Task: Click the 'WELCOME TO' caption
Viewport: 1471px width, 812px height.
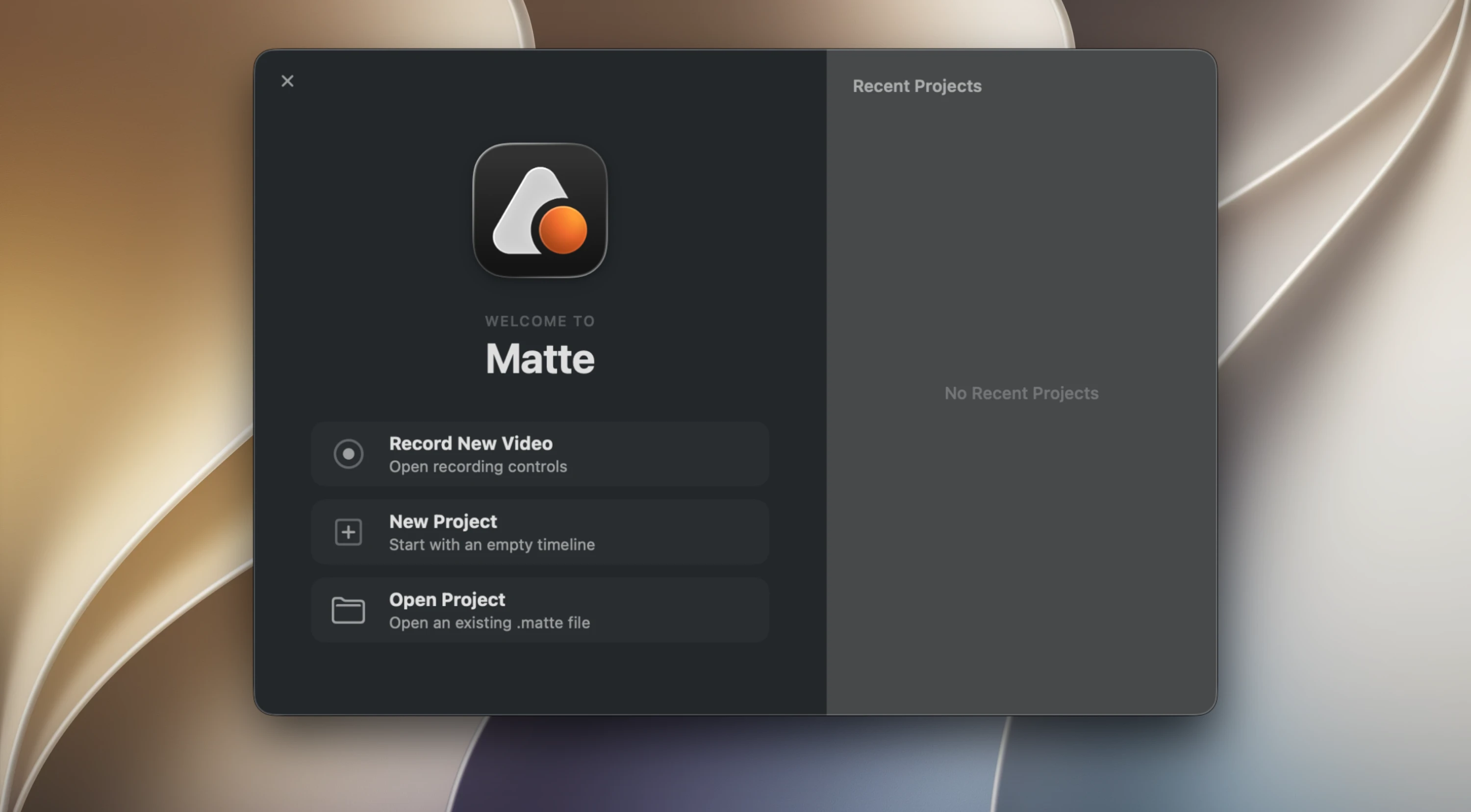Action: click(540, 321)
